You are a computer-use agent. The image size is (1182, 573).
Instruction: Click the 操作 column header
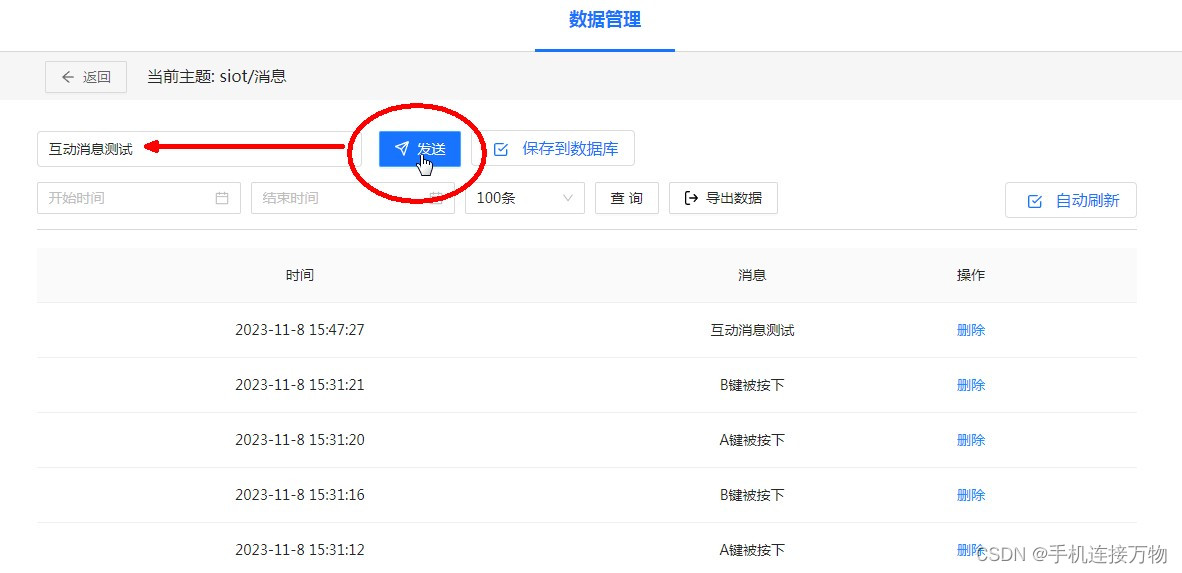pos(971,275)
